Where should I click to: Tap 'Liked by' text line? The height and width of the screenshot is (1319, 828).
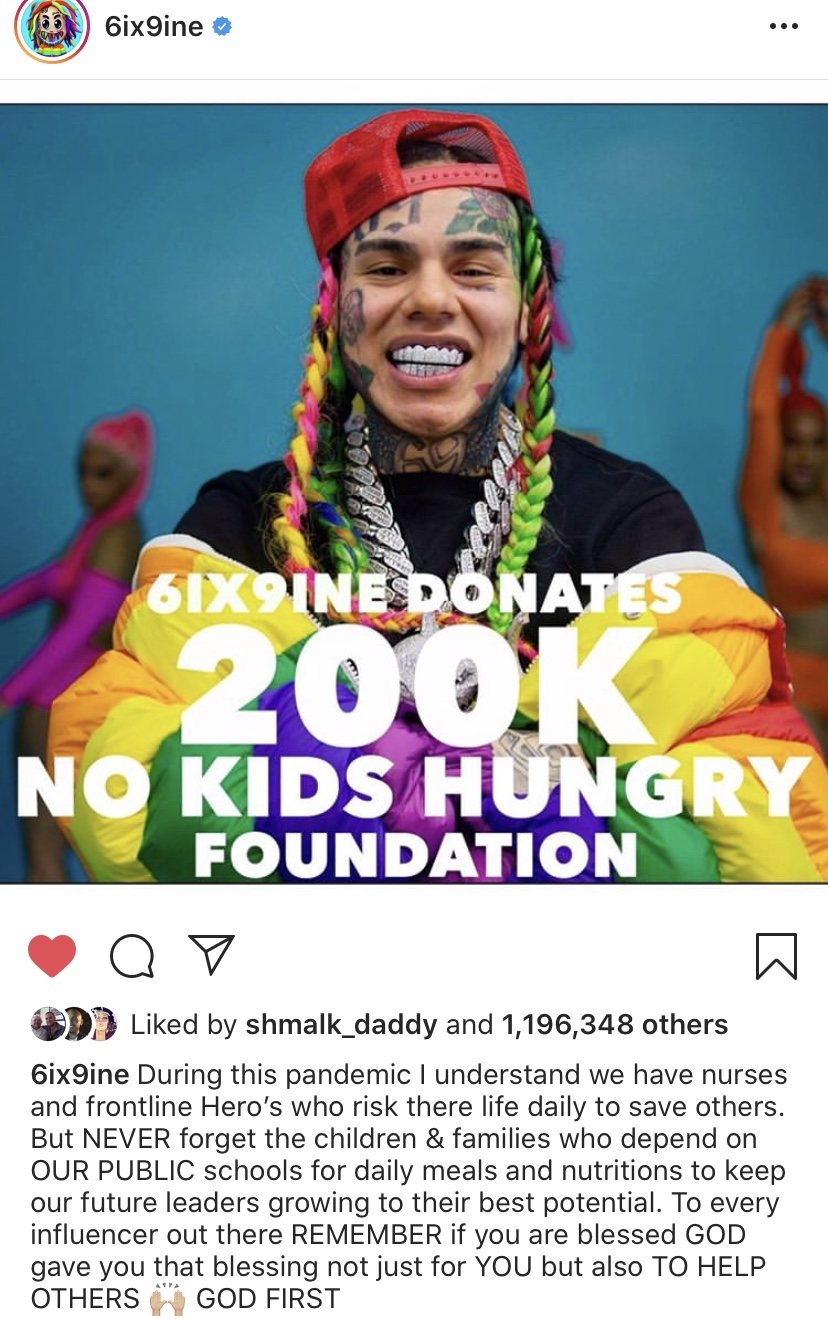click(x=429, y=1025)
